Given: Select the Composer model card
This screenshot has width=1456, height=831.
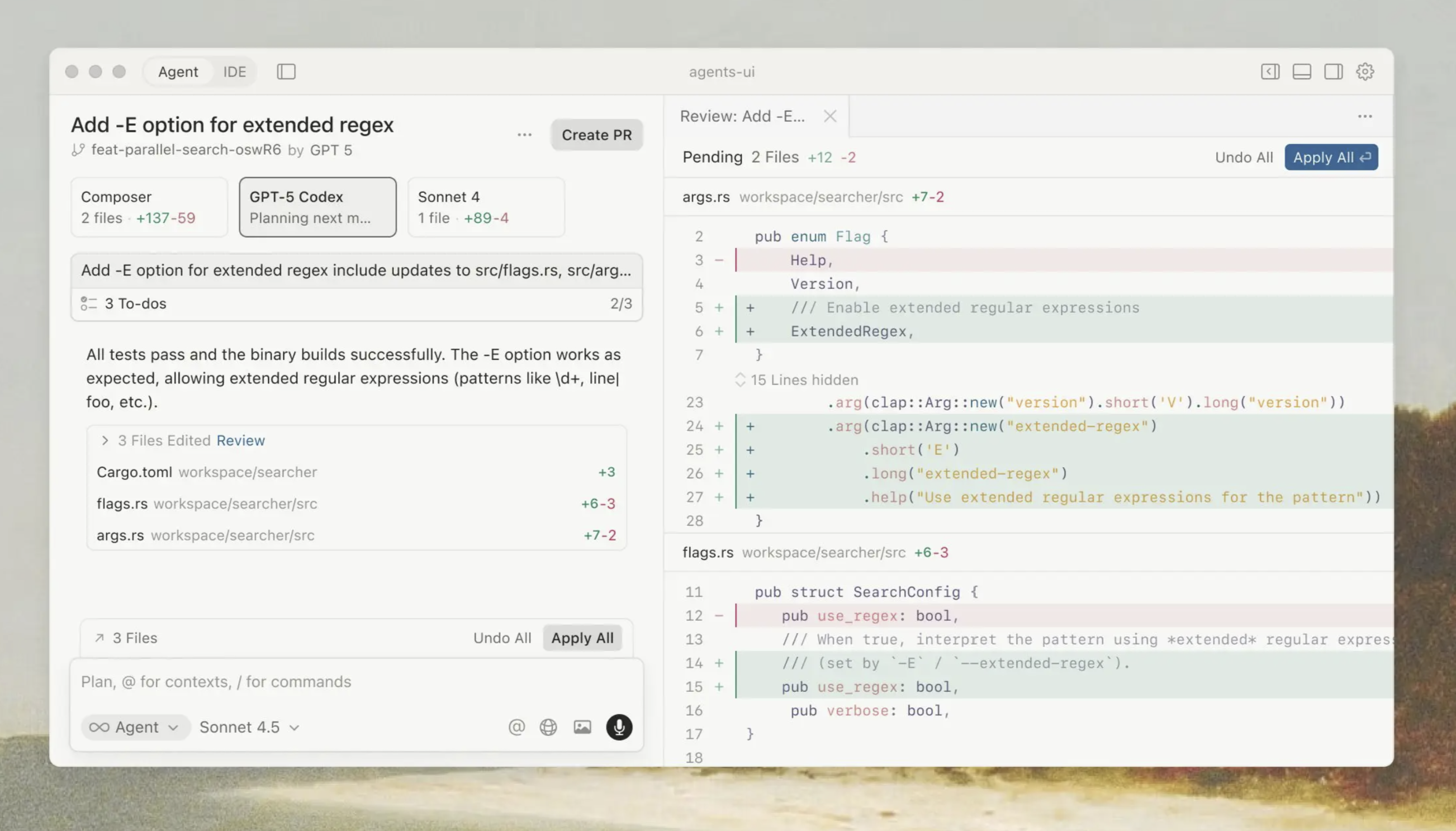Looking at the screenshot, I should click(149, 207).
